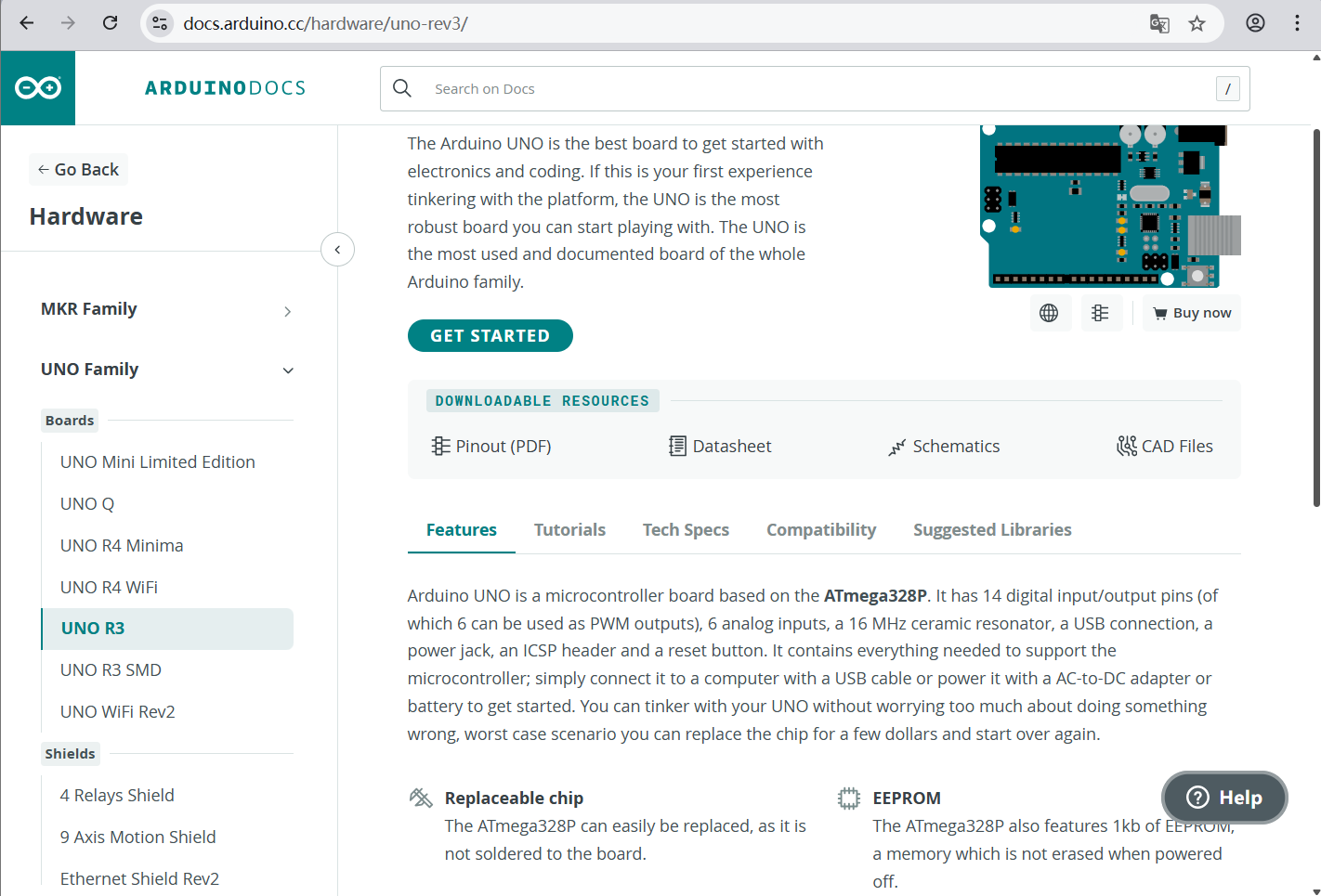The width and height of the screenshot is (1321, 896).
Task: Click the search magnifier icon
Action: (x=402, y=88)
